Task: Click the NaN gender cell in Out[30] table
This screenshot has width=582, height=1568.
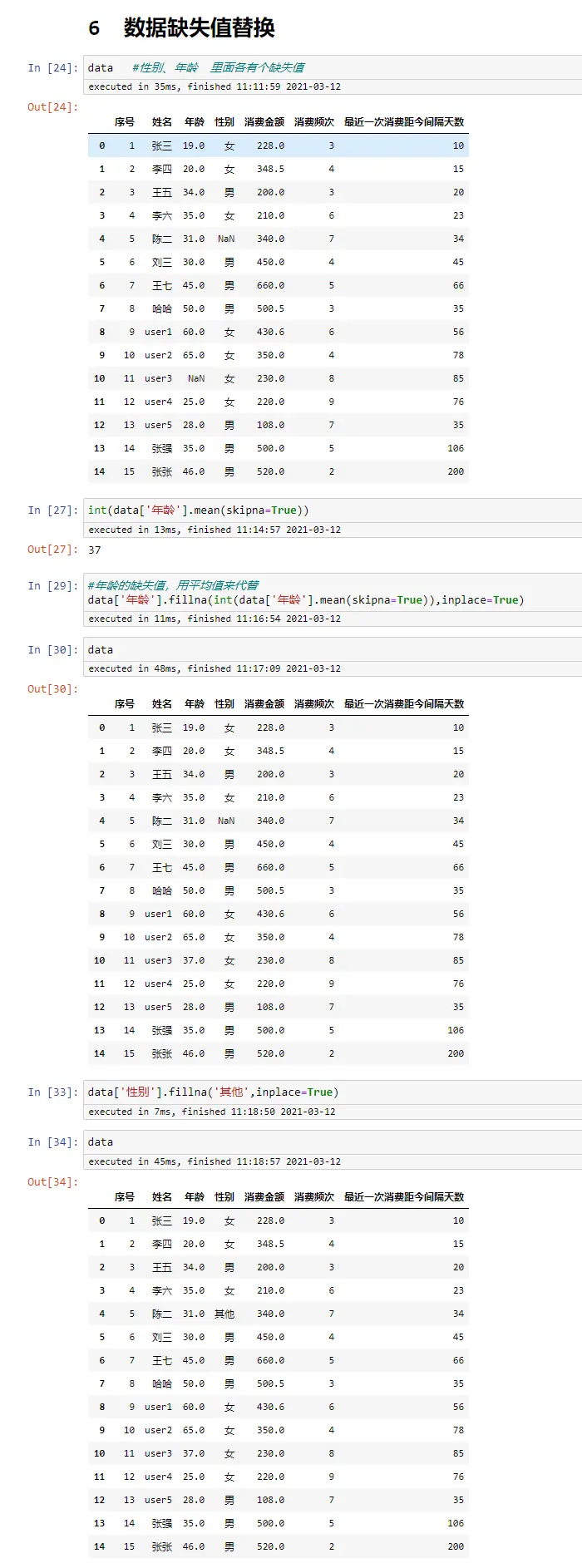Action: tap(226, 821)
